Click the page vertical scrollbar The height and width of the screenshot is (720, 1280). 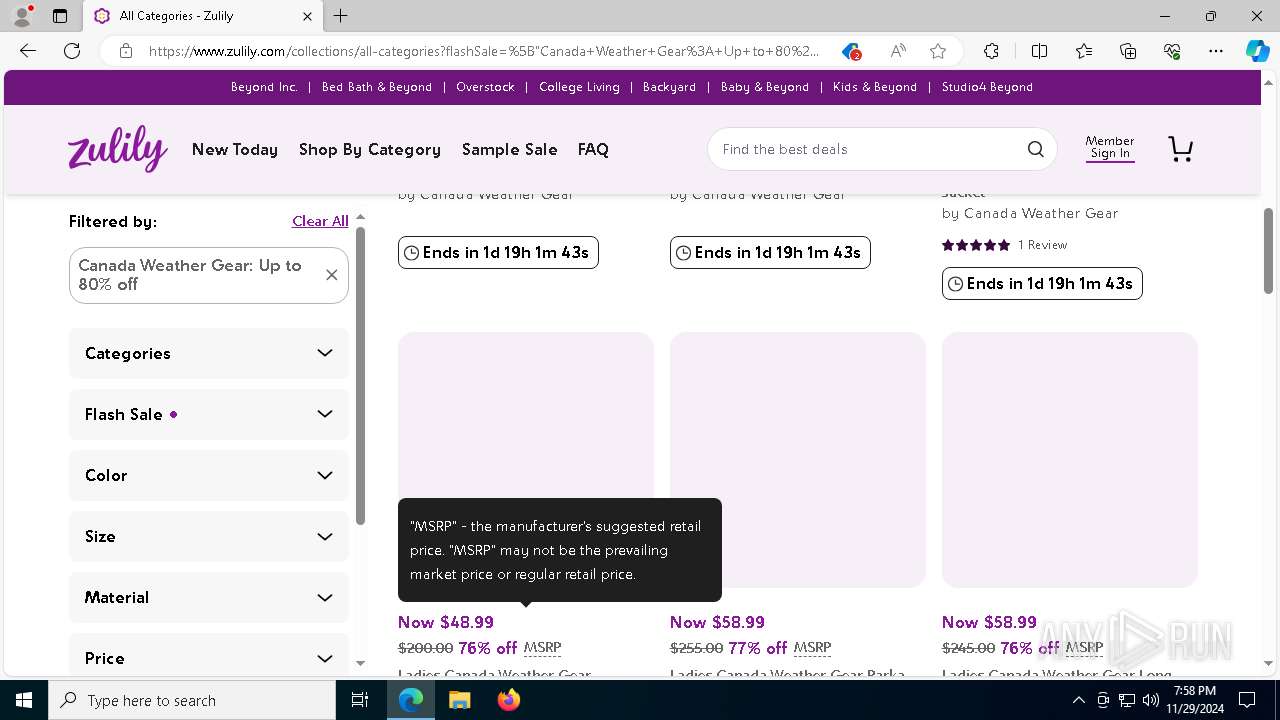point(1268,252)
